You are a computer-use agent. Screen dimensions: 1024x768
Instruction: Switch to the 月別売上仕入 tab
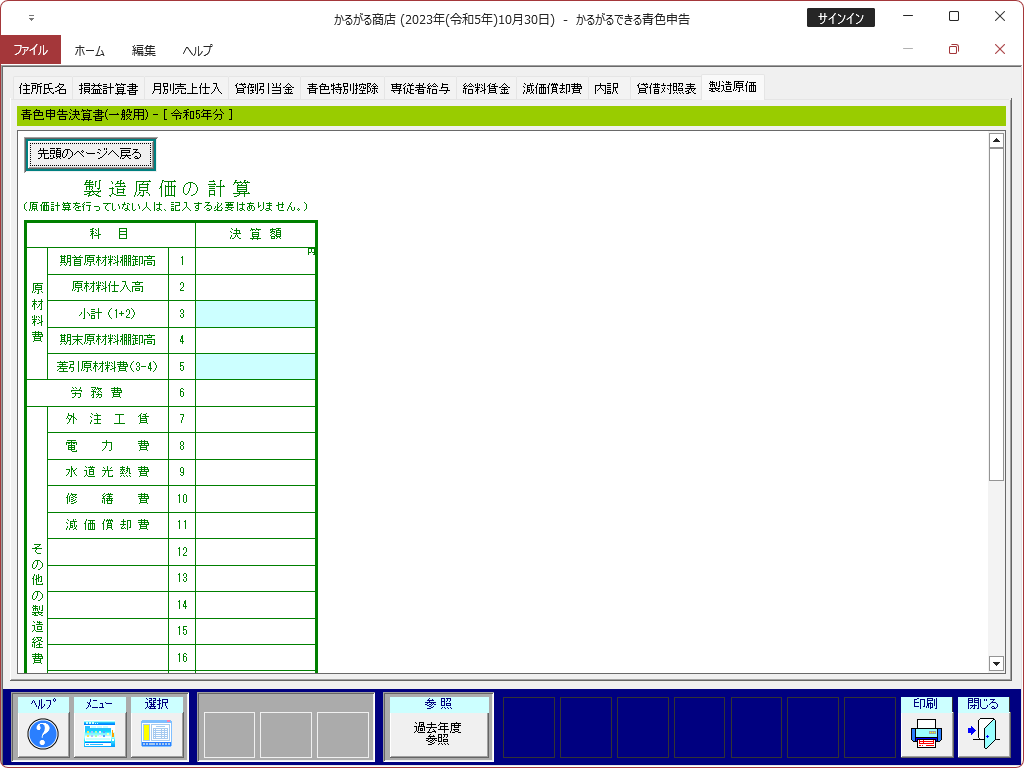[x=187, y=88]
